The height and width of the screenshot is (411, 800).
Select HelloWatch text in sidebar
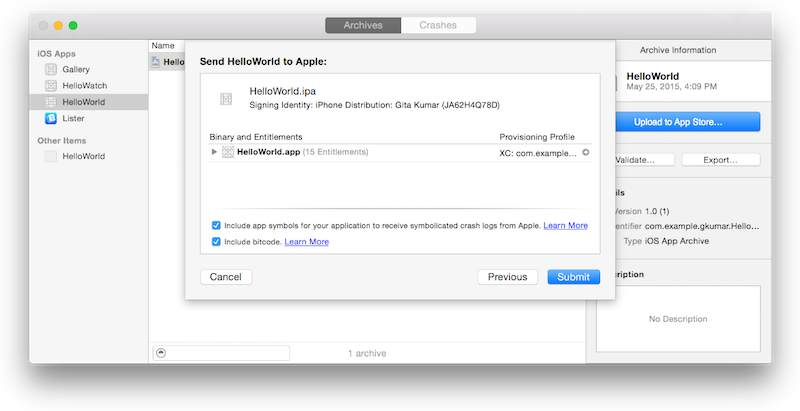(x=85, y=86)
